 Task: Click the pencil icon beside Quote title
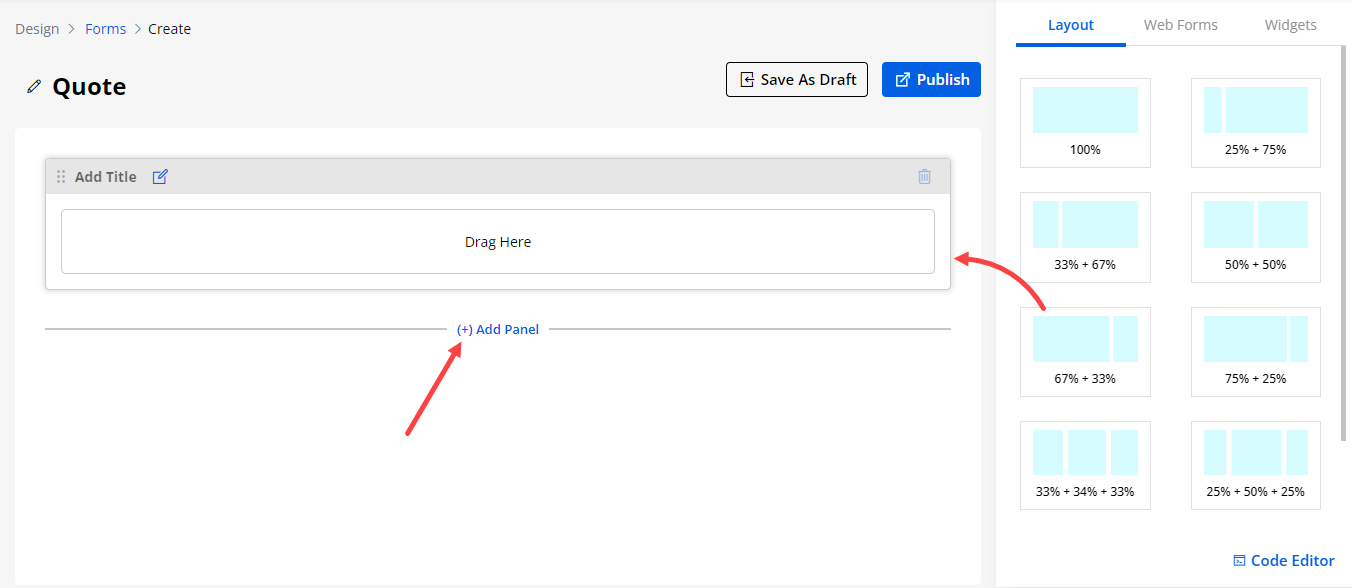[34, 87]
